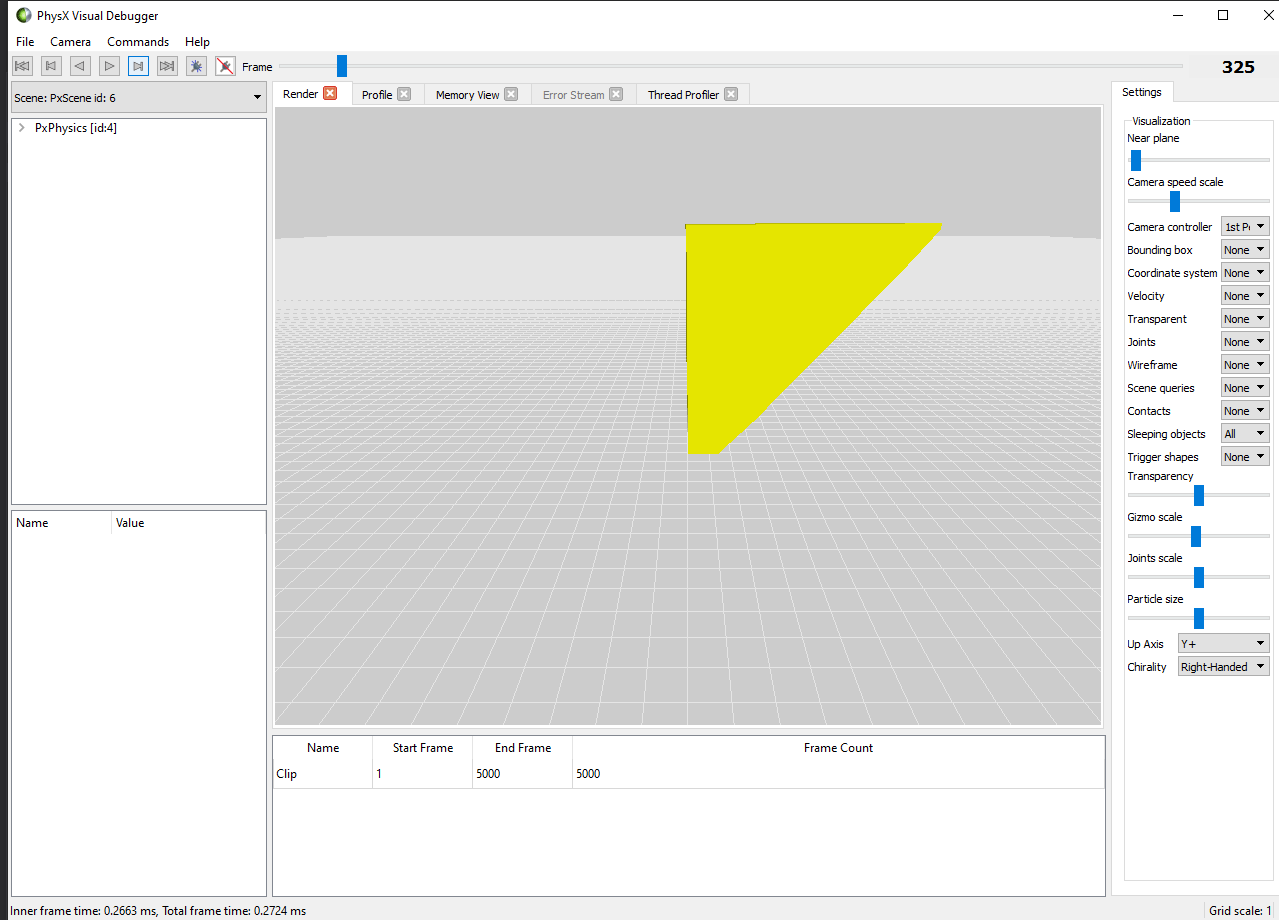Close the Memory View tab
Viewport: 1279px width, 920px height.
pos(511,94)
